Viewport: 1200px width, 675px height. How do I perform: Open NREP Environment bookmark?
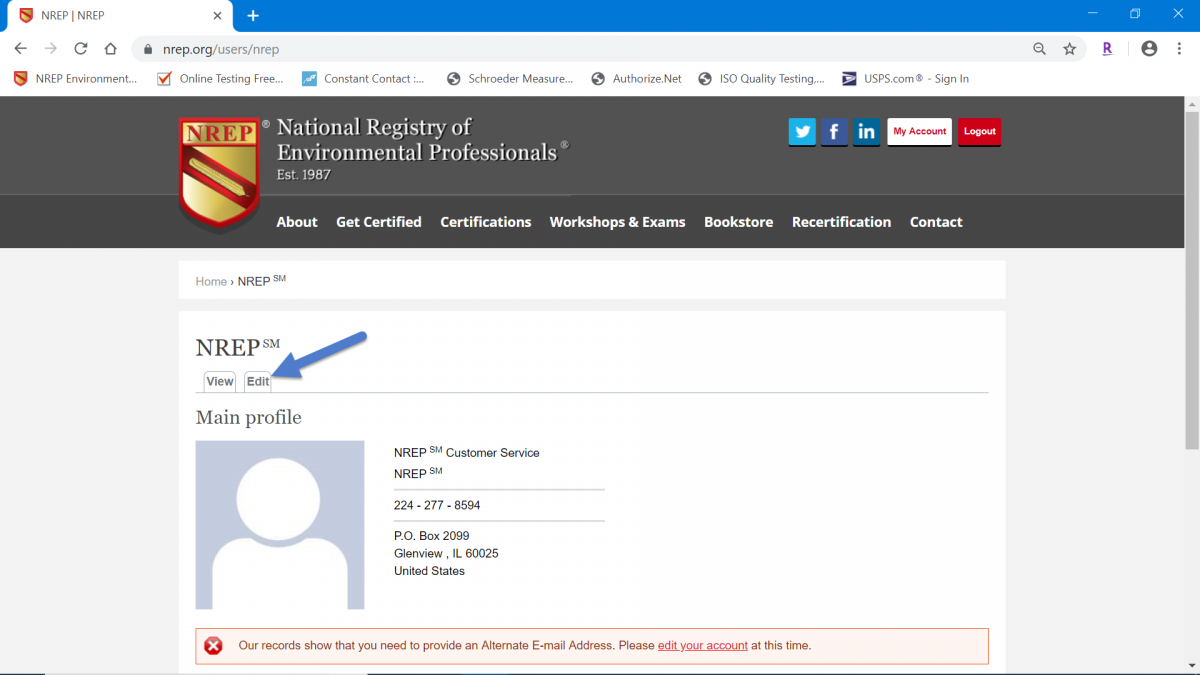click(x=75, y=78)
